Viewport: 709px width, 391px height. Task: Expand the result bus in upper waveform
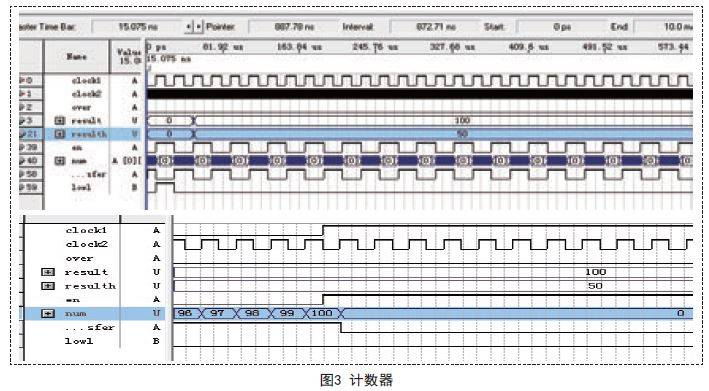pos(60,121)
